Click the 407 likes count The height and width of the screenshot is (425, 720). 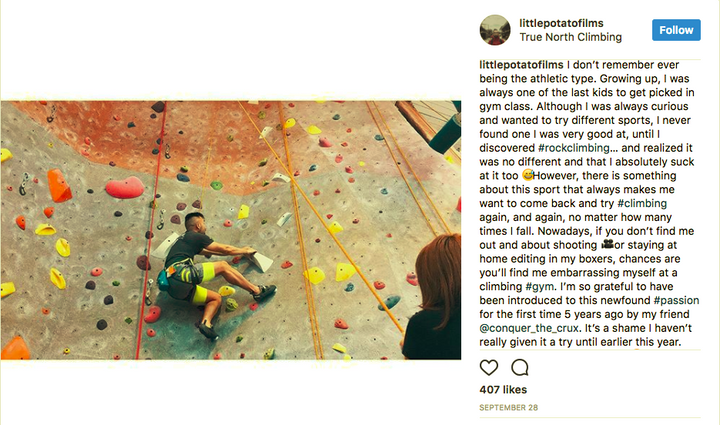pos(503,390)
